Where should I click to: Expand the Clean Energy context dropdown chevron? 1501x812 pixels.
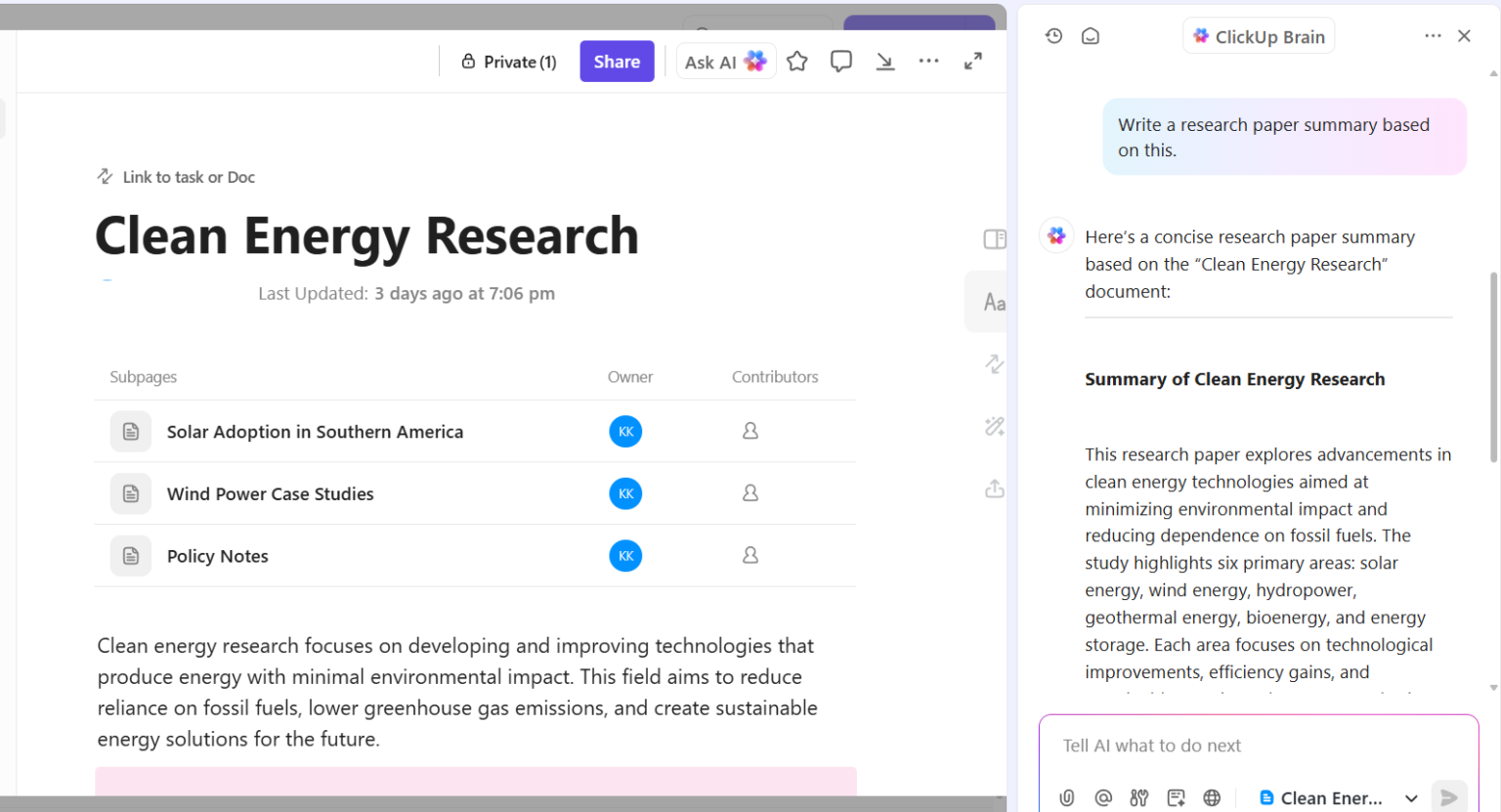[1412, 797]
